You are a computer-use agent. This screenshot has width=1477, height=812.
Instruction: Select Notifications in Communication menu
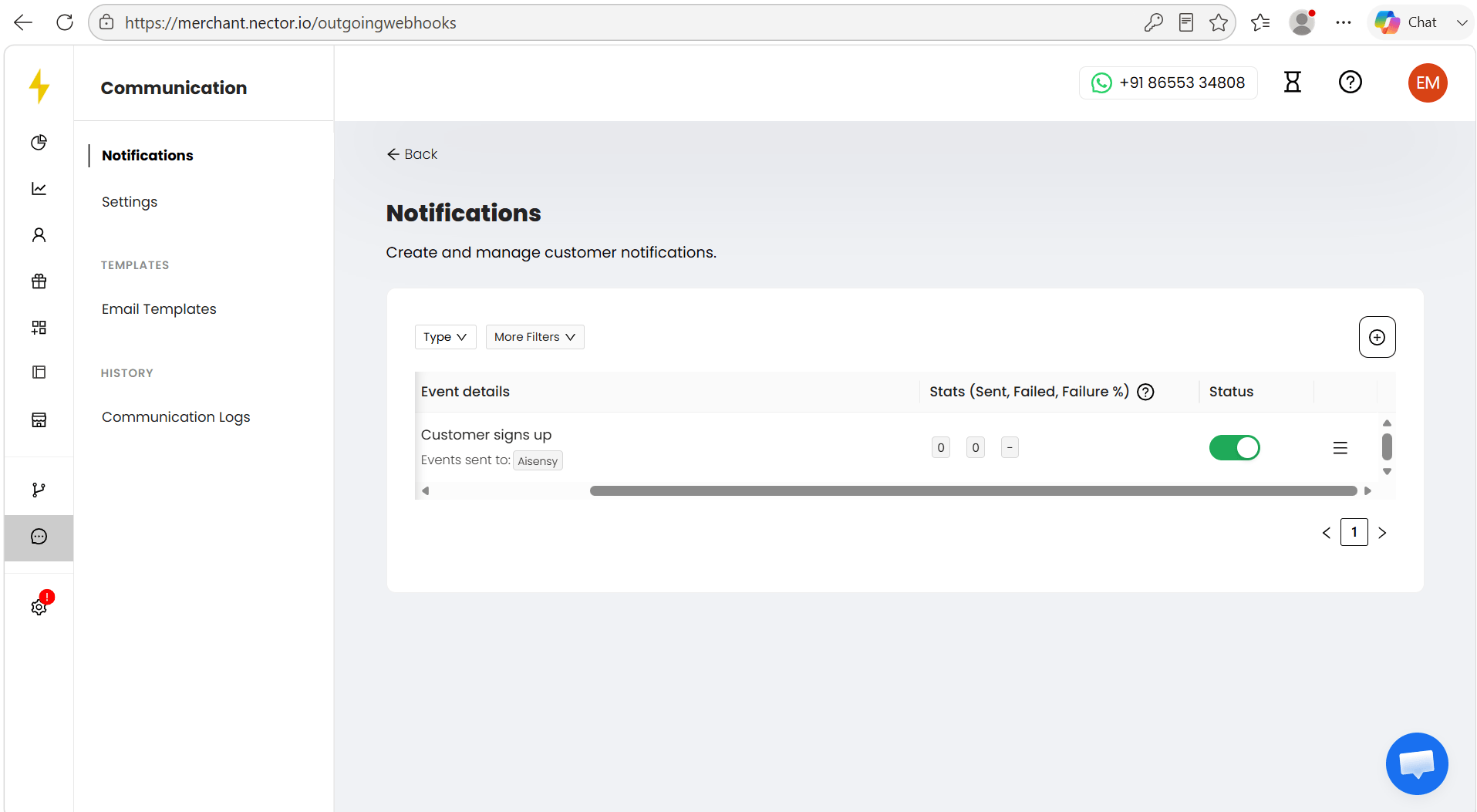(x=147, y=155)
